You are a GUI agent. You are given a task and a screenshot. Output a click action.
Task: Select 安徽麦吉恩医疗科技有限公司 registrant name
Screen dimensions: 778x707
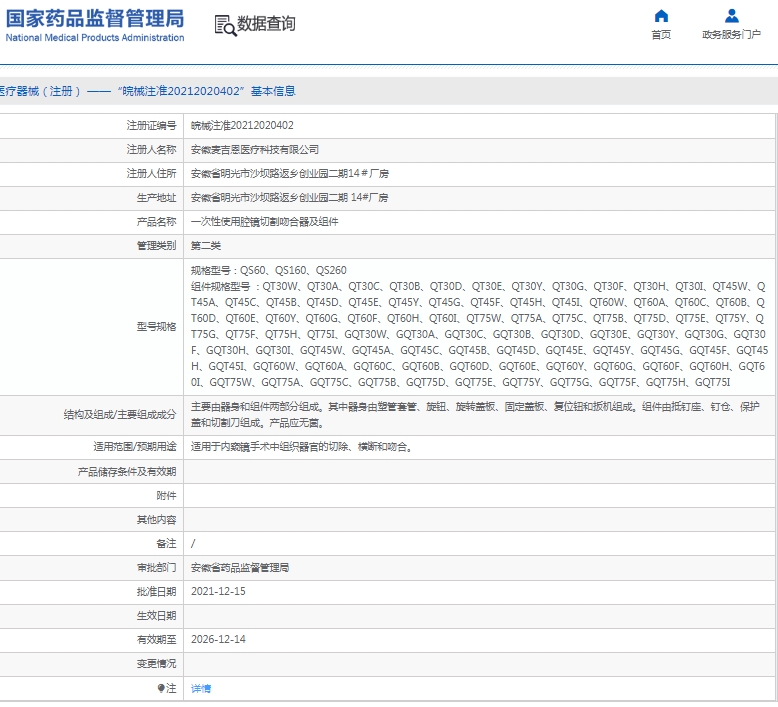click(x=255, y=150)
